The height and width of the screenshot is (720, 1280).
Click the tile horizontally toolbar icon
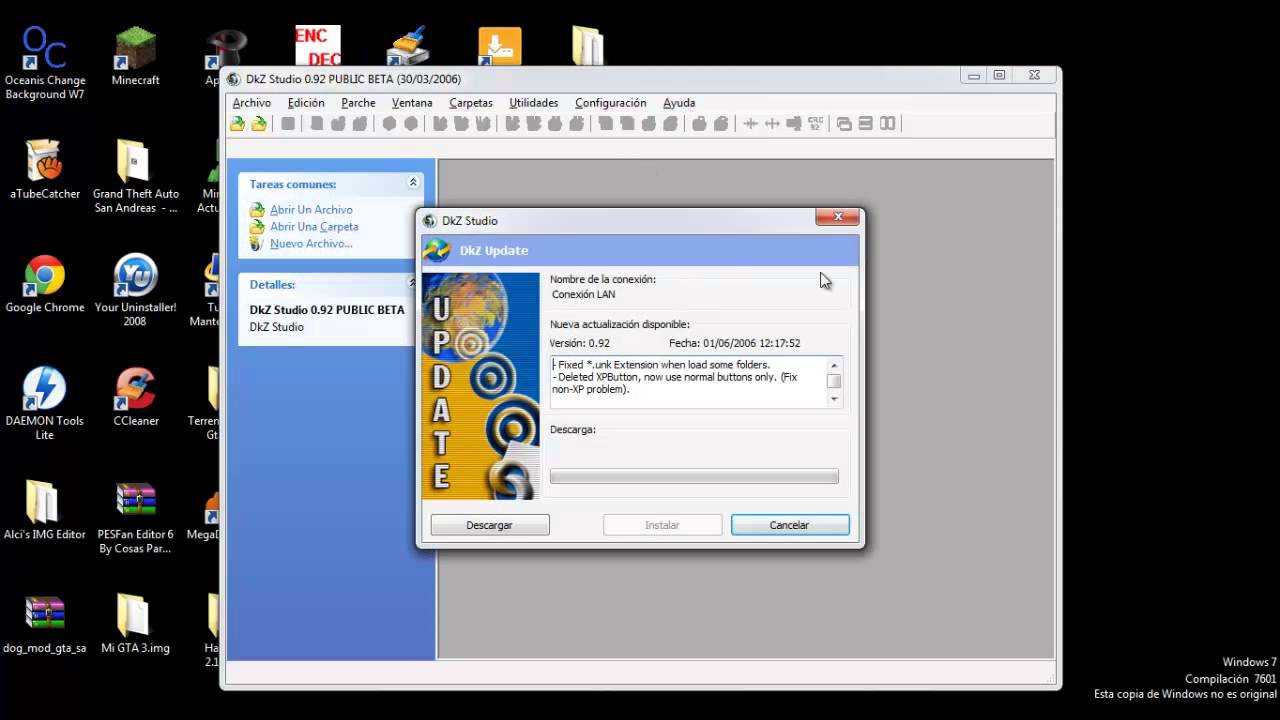click(x=865, y=124)
